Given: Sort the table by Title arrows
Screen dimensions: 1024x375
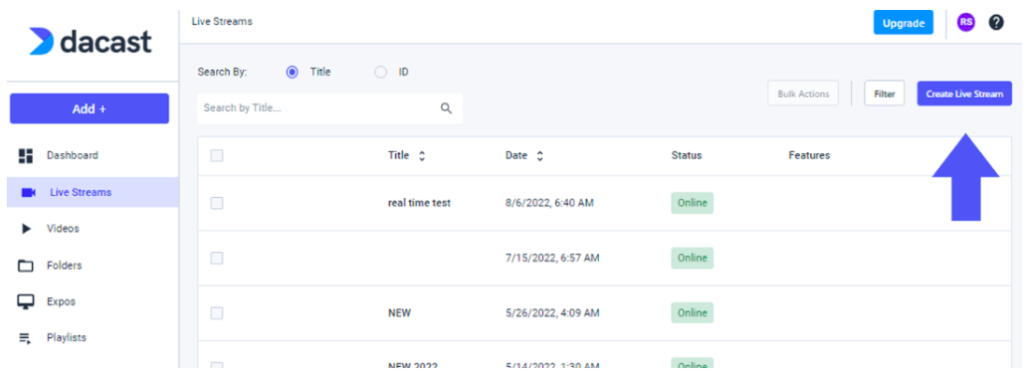Looking at the screenshot, I should point(422,156).
